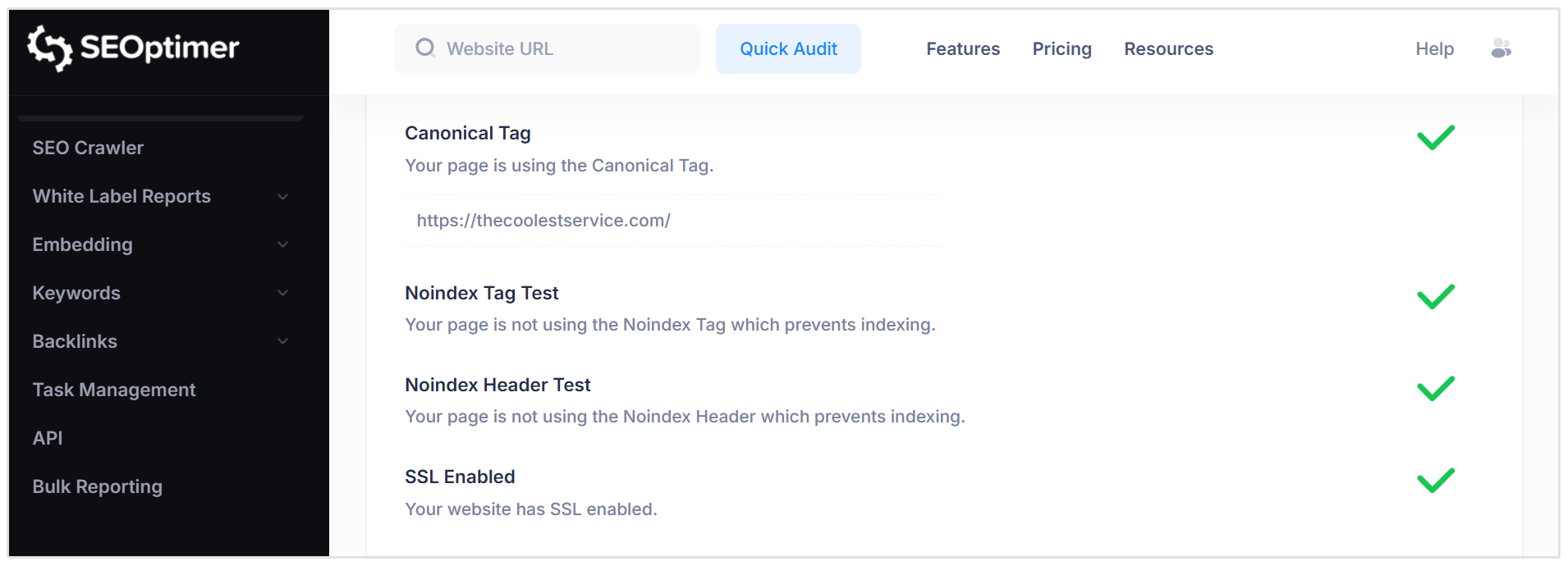Click the green checkmark beside Noindex Tag Test

(1436, 296)
